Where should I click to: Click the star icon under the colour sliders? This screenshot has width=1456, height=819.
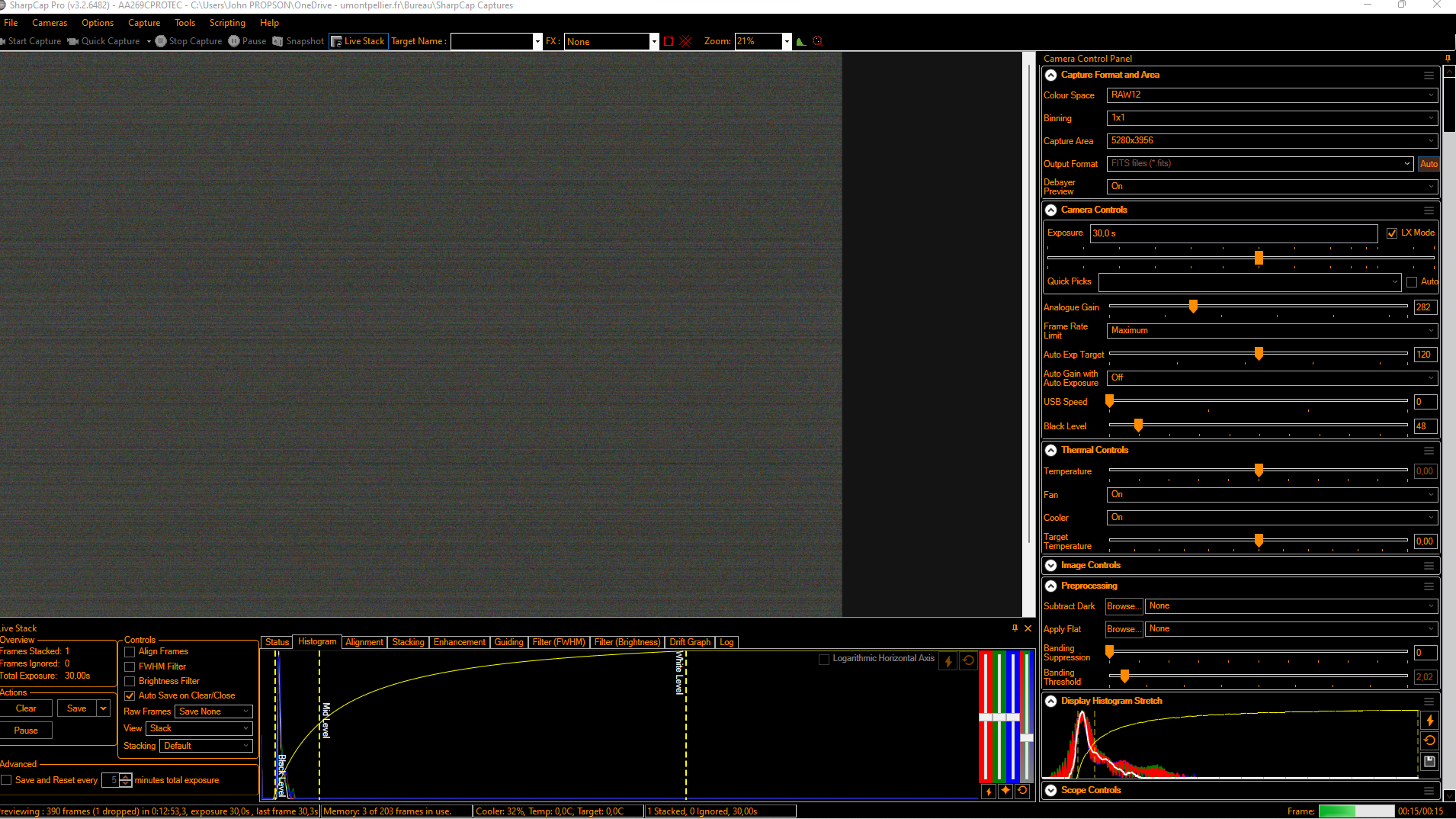1005,791
